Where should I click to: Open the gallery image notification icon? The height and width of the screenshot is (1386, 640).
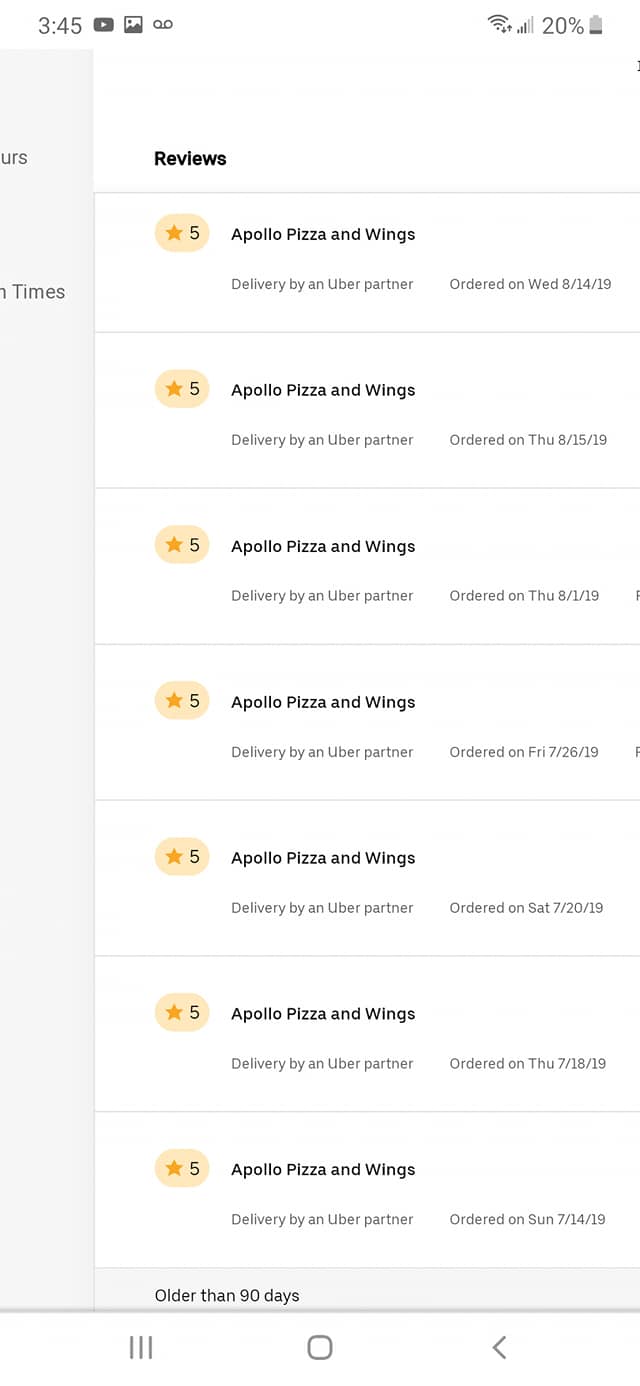click(x=133, y=25)
